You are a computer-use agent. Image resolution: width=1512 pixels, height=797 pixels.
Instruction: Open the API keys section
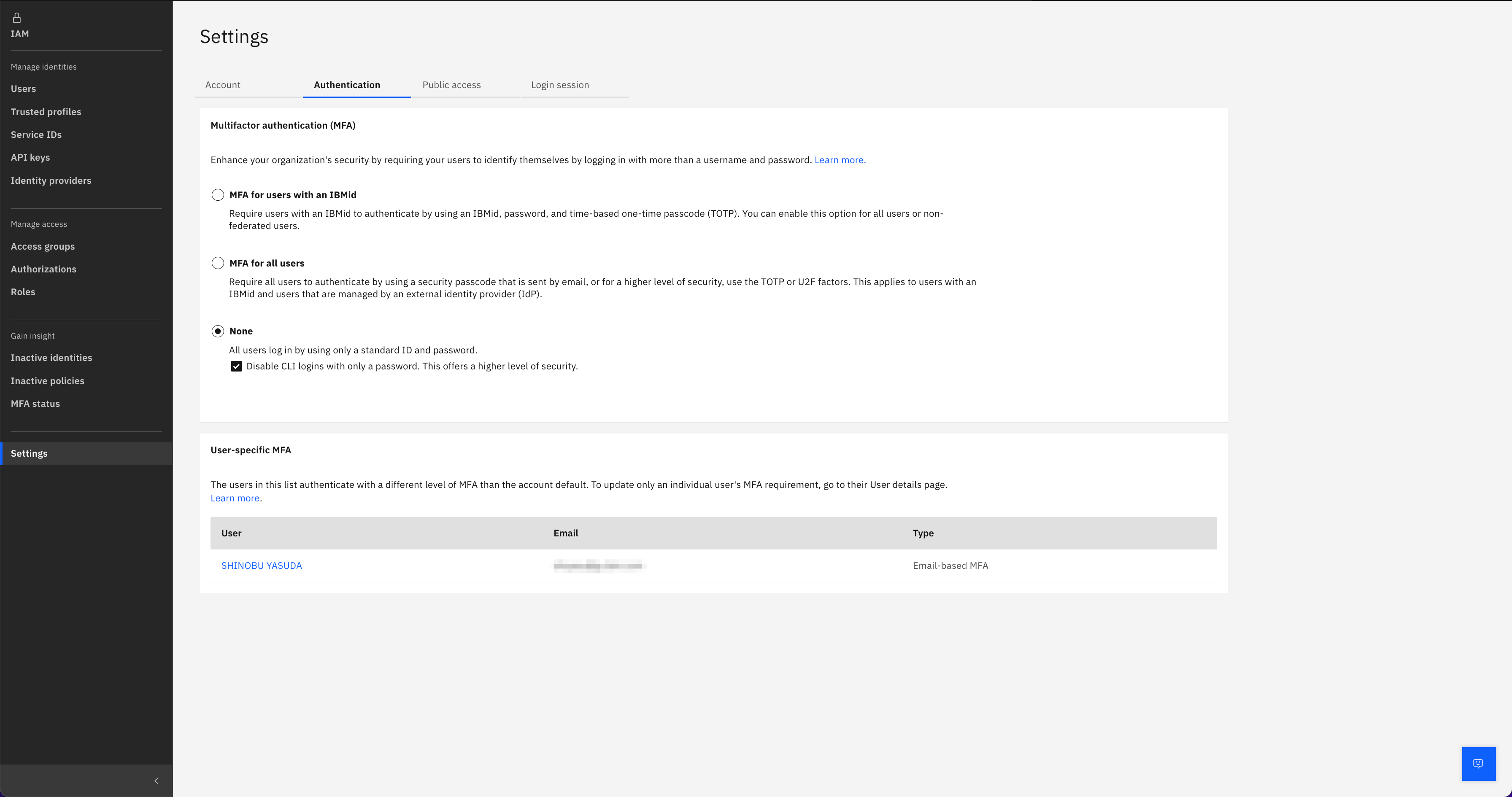tap(30, 157)
